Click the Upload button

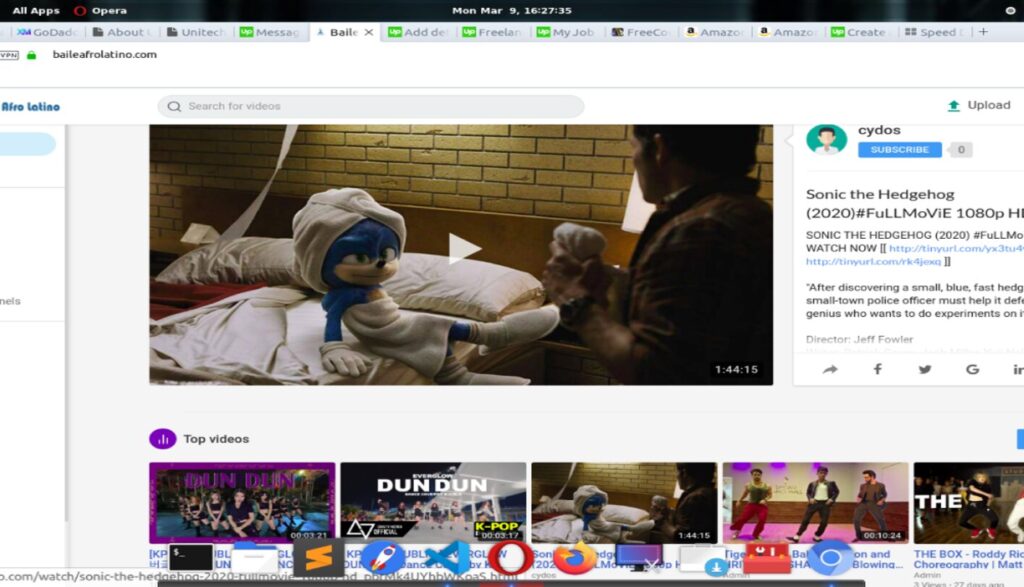pos(978,105)
